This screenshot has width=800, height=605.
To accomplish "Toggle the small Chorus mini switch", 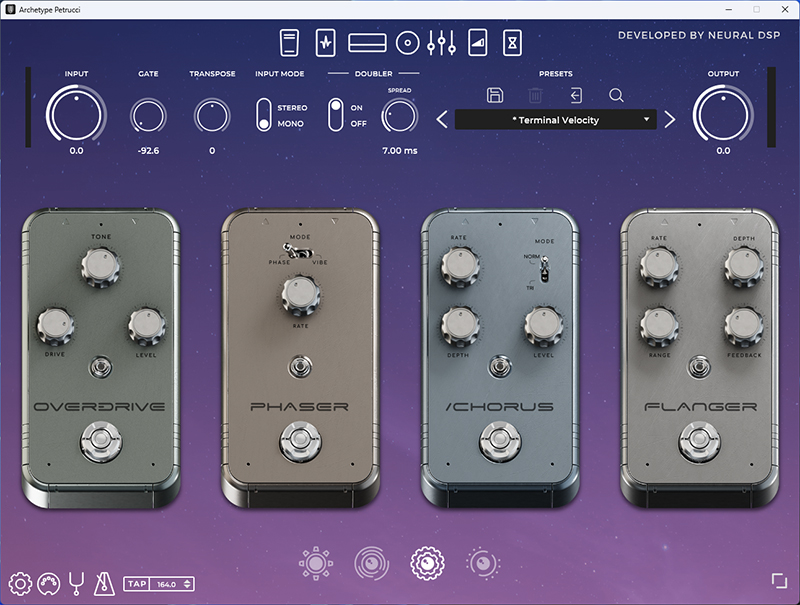I will tap(500, 367).
